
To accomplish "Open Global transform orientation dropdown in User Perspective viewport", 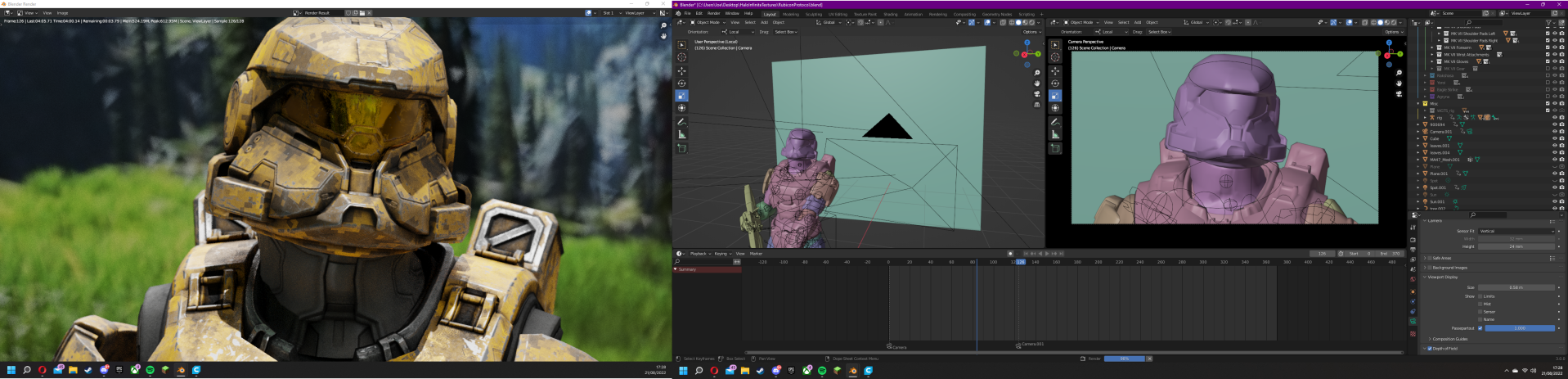I will pos(829,22).
